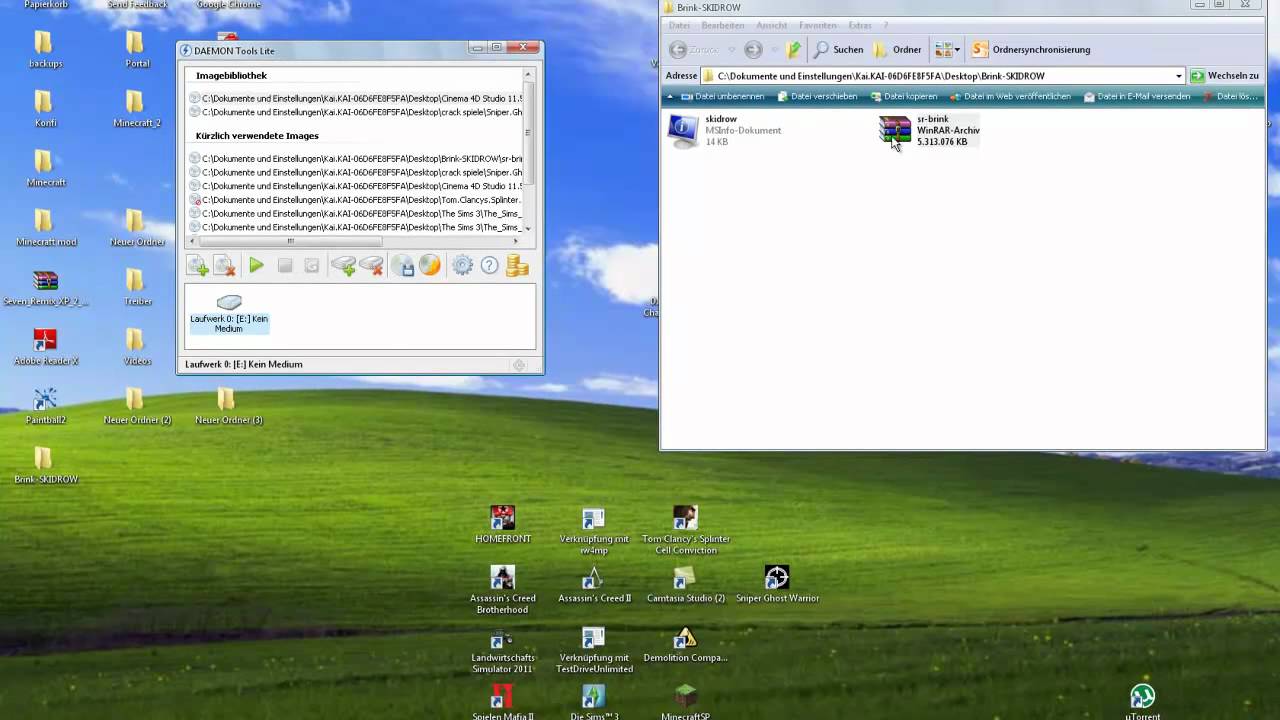Click Datei in E-Mail versenden link
Screen dimensions: 1280x720
(x=1136, y=97)
